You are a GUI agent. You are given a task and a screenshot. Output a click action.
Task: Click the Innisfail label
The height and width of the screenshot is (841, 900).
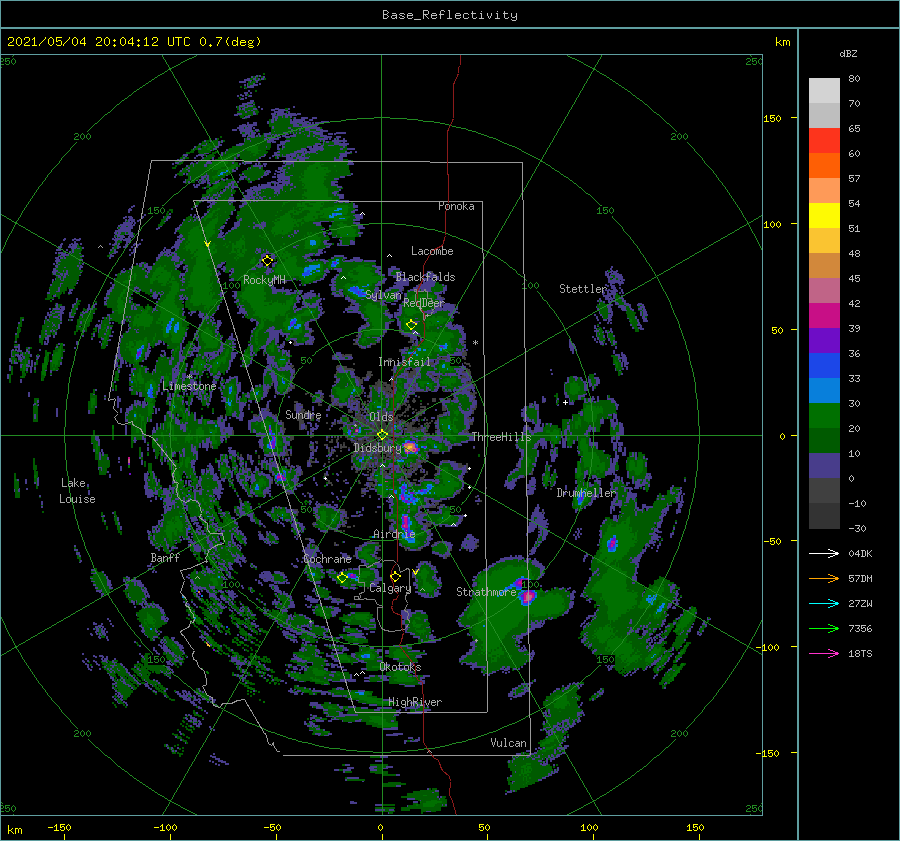404,362
